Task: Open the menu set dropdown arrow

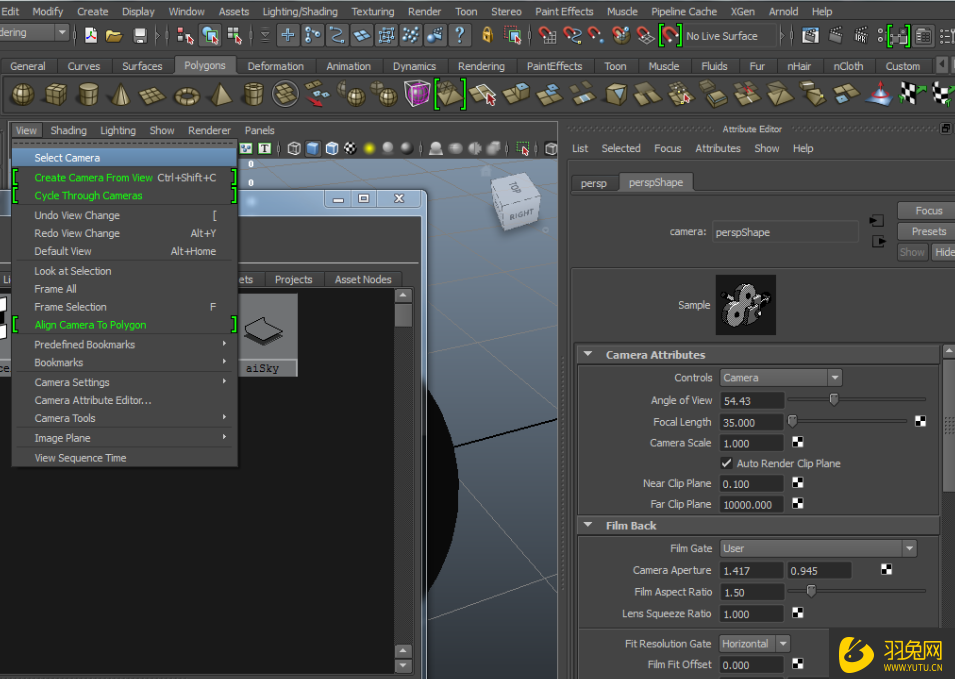Action: pos(62,32)
